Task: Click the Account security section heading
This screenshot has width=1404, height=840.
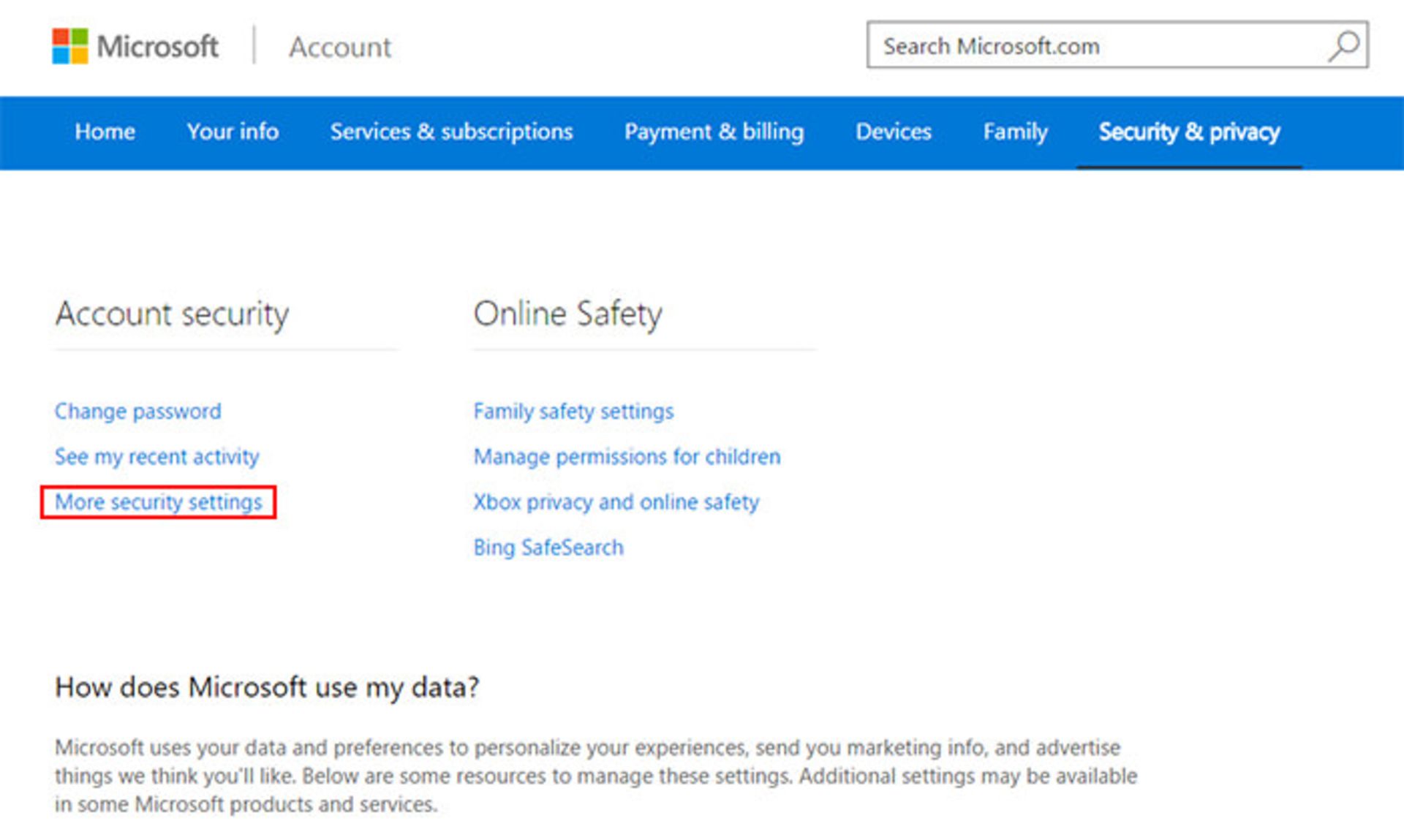Action: click(172, 315)
